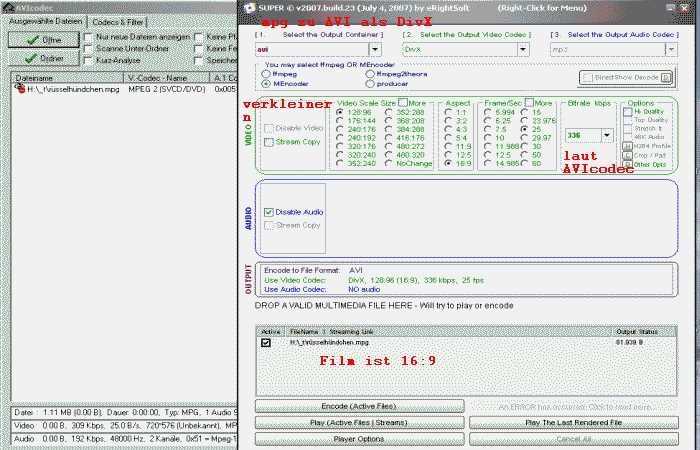The height and width of the screenshot is (450, 700).
Task: Click the AVIcodec window title icon
Action: click(7, 6)
